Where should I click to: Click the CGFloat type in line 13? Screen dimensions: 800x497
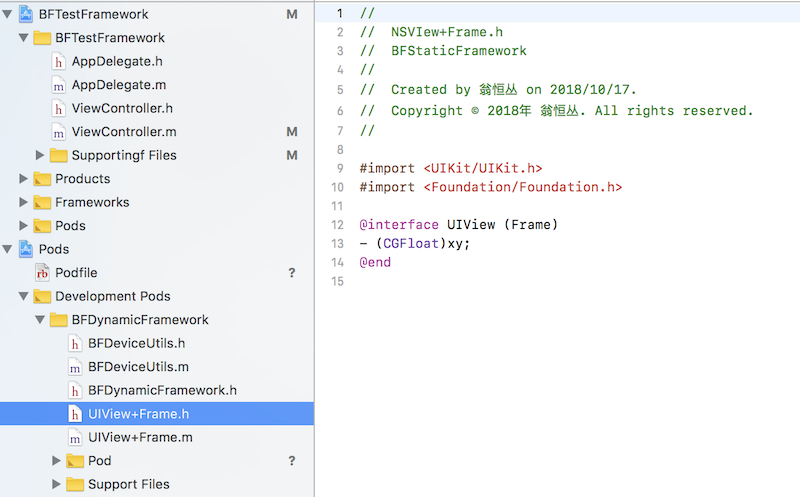(x=411, y=243)
